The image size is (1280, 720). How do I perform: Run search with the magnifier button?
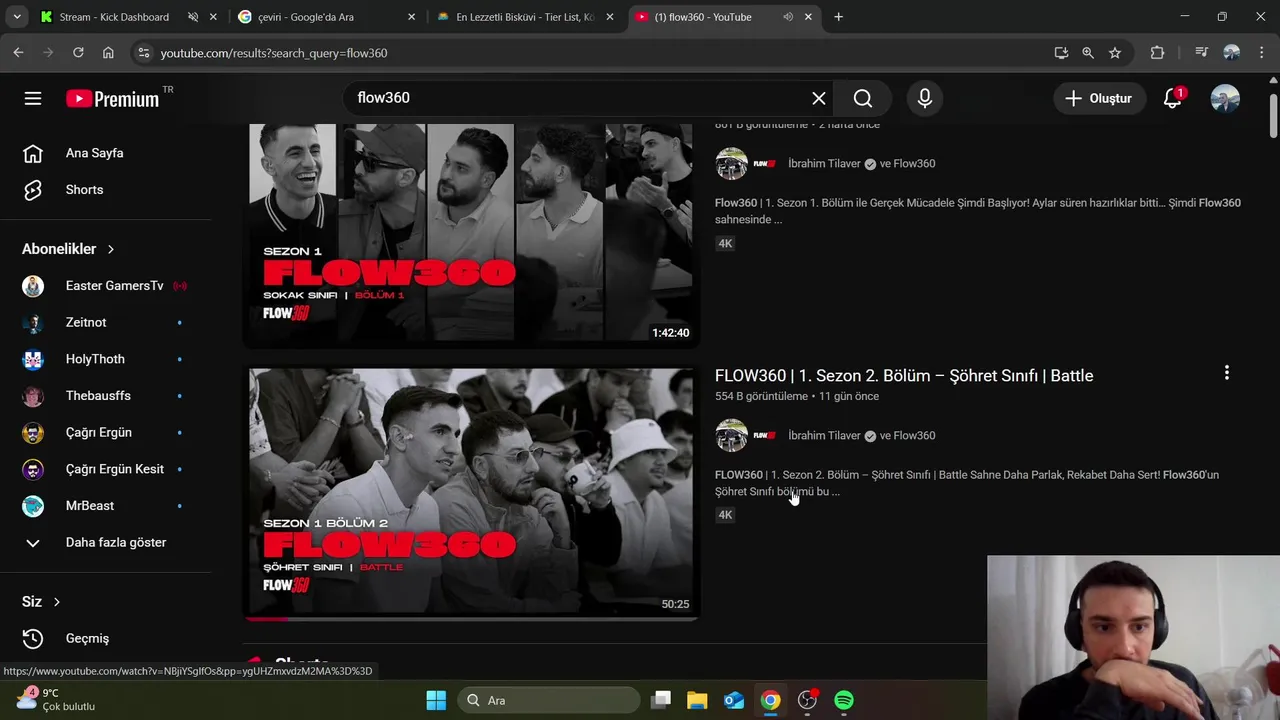point(863,98)
